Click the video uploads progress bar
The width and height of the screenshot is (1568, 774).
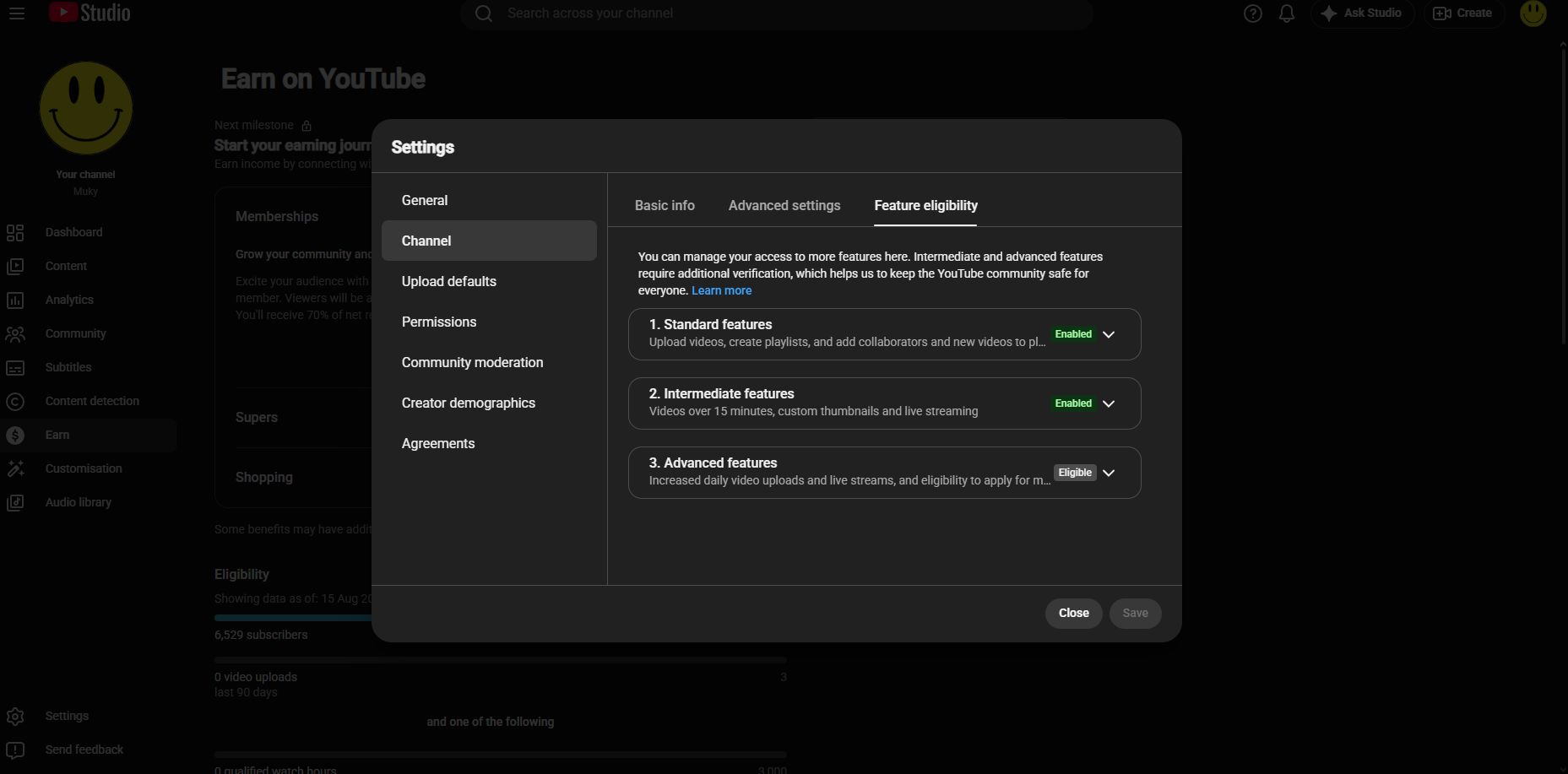tap(501, 660)
